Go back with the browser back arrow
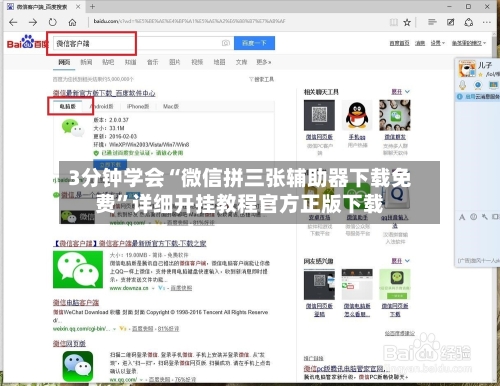This screenshot has height=386, width=500. pos(13,23)
